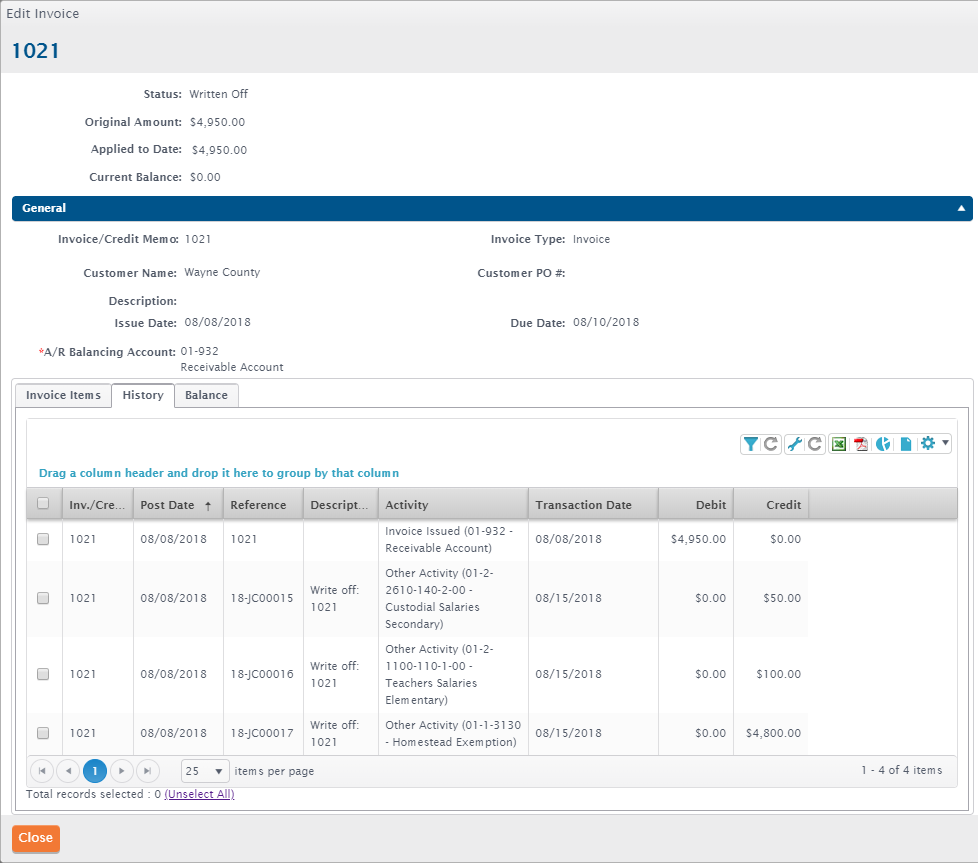Export the history grid to Excel
Screen dimensions: 978x863
(839, 444)
